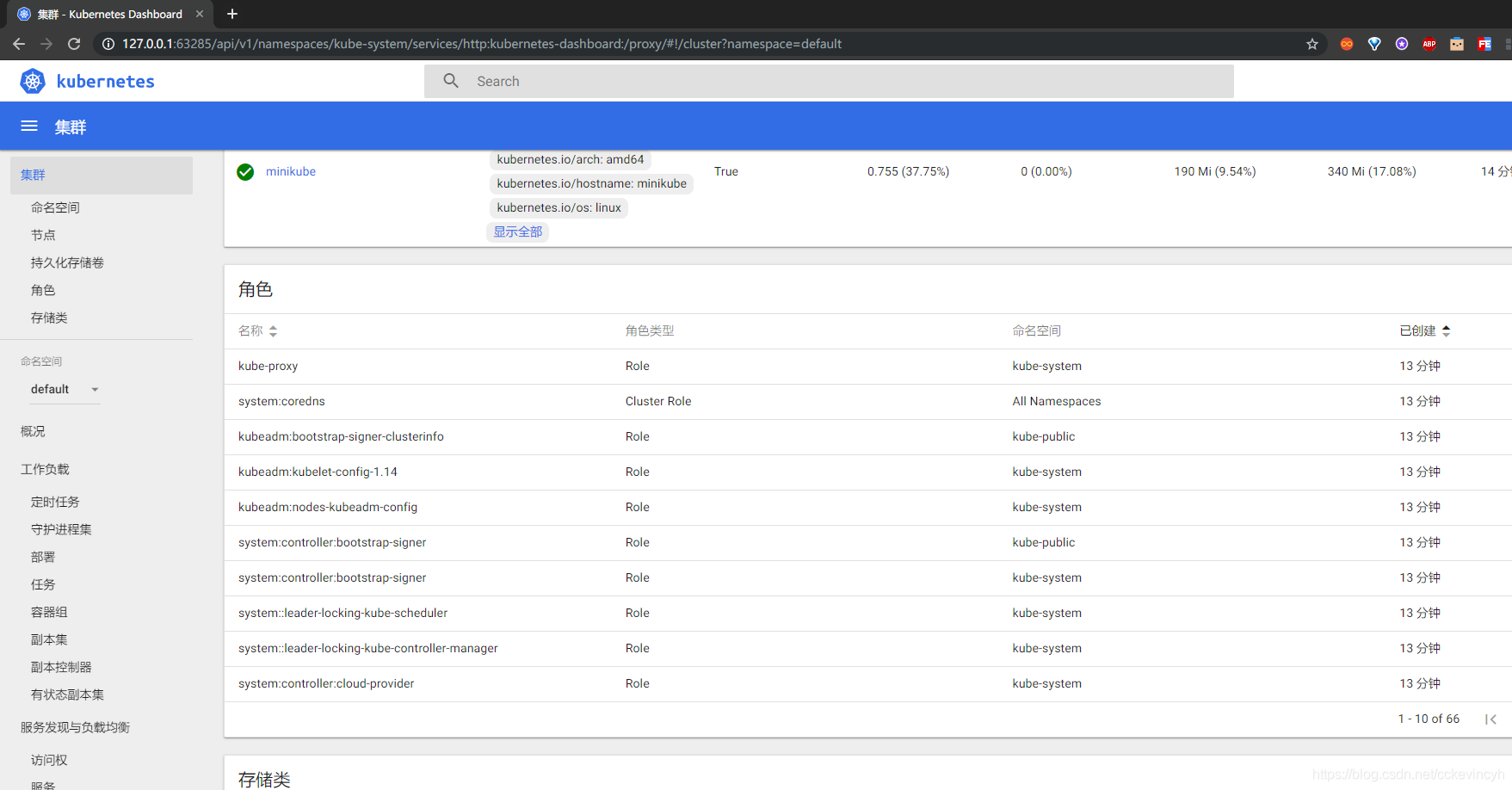
Task: Click the minikube green status checkmark
Action: [245, 172]
